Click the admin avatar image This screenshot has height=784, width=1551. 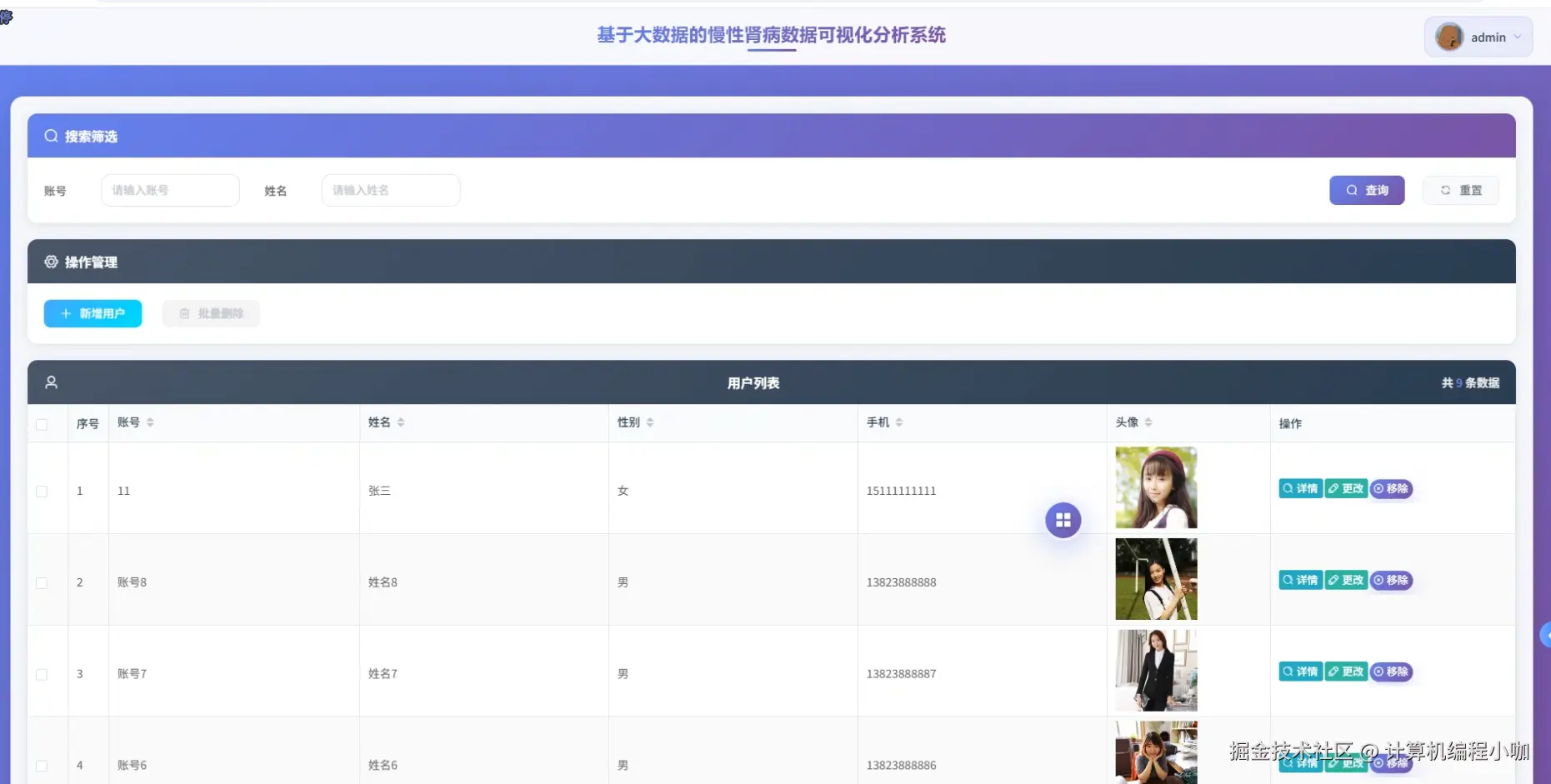point(1449,37)
